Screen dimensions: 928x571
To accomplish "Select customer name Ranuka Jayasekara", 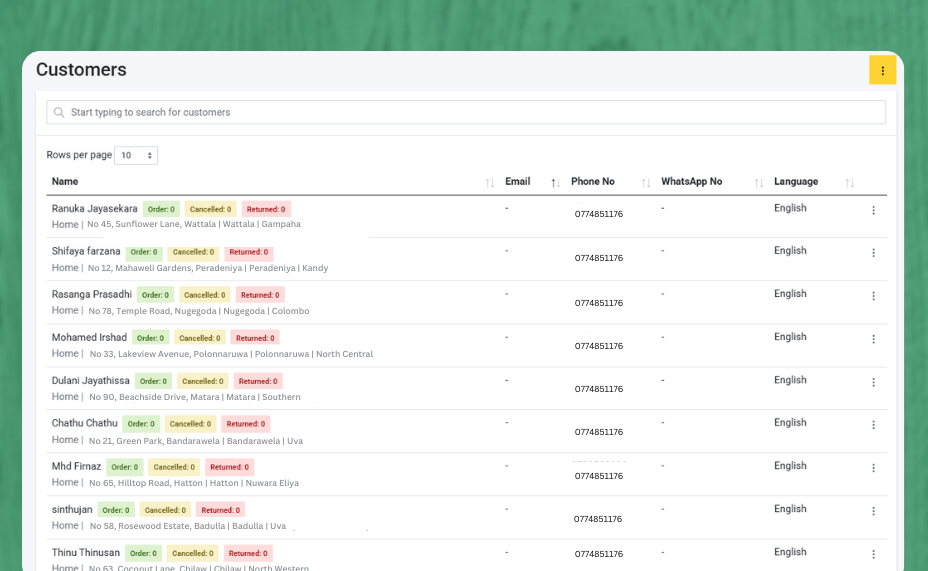I will [94, 208].
